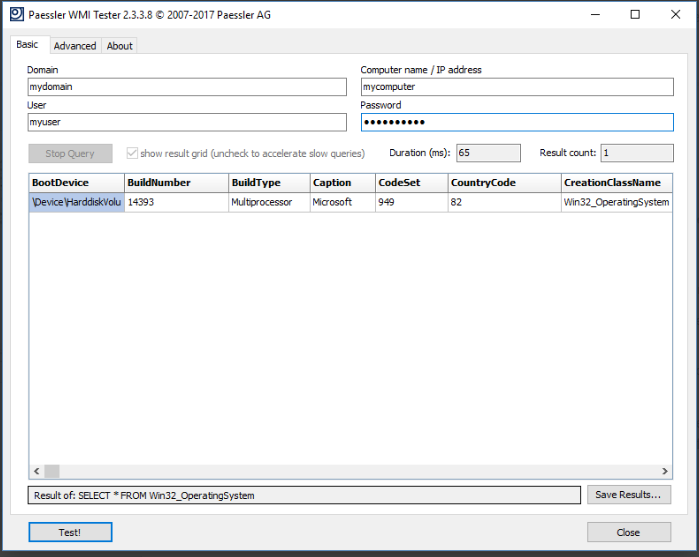Close the window via title bar X
This screenshot has width=699, height=557.
675,15
